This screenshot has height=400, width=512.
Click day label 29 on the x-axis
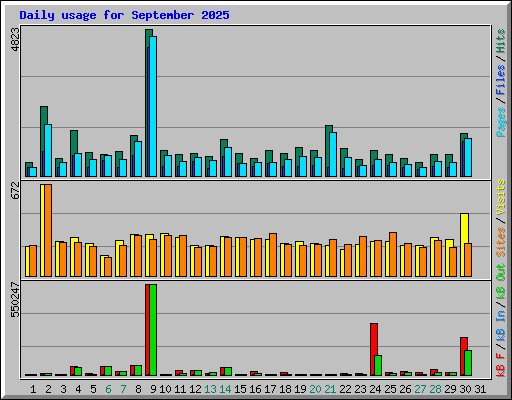tap(450, 389)
